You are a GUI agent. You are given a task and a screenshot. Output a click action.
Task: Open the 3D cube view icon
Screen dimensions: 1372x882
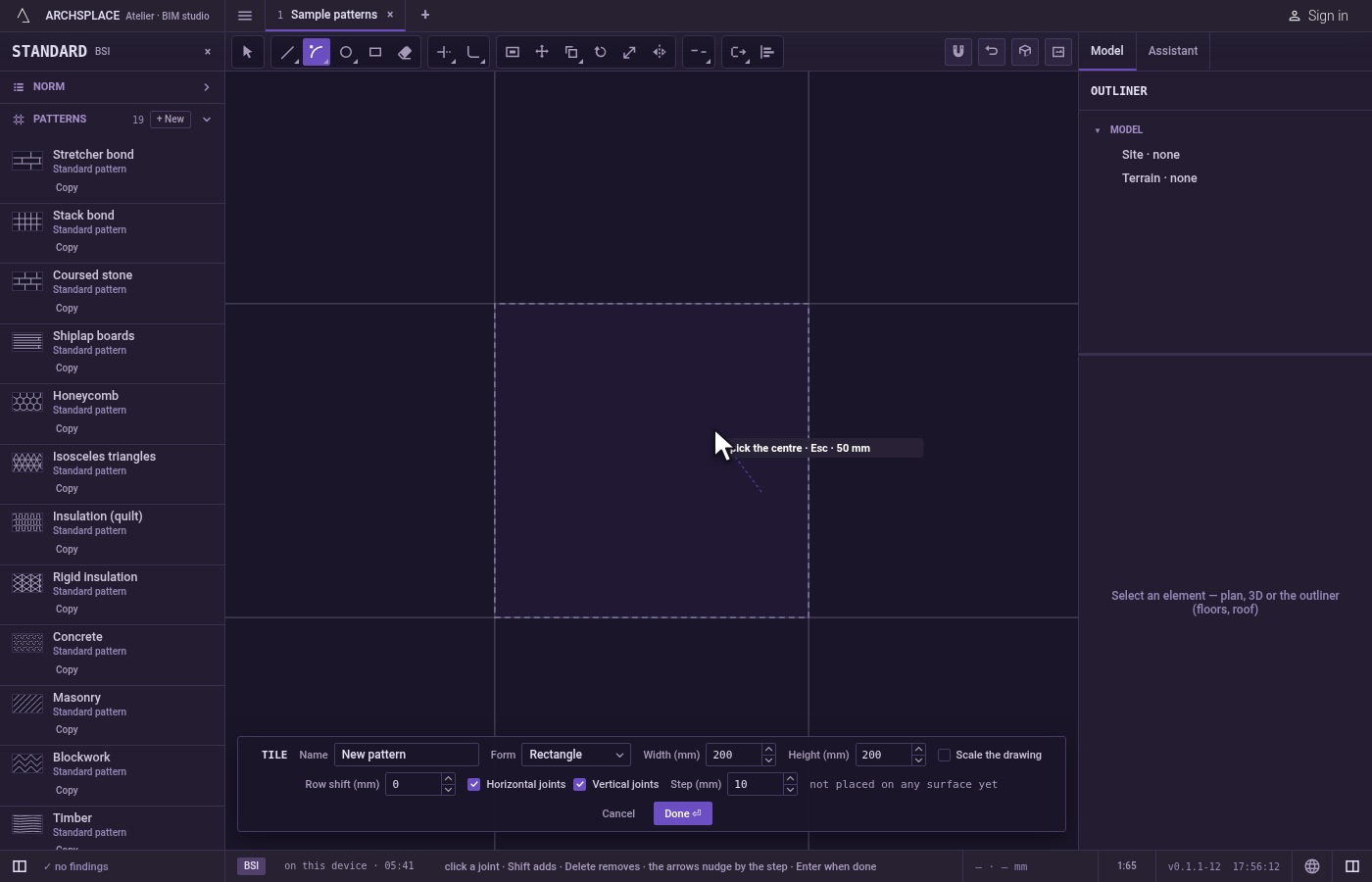(x=1025, y=52)
